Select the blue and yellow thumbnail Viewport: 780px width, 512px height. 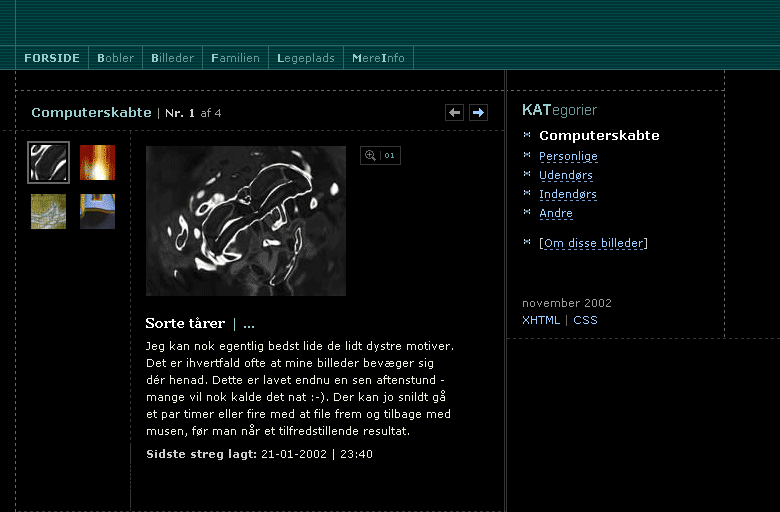(x=98, y=211)
